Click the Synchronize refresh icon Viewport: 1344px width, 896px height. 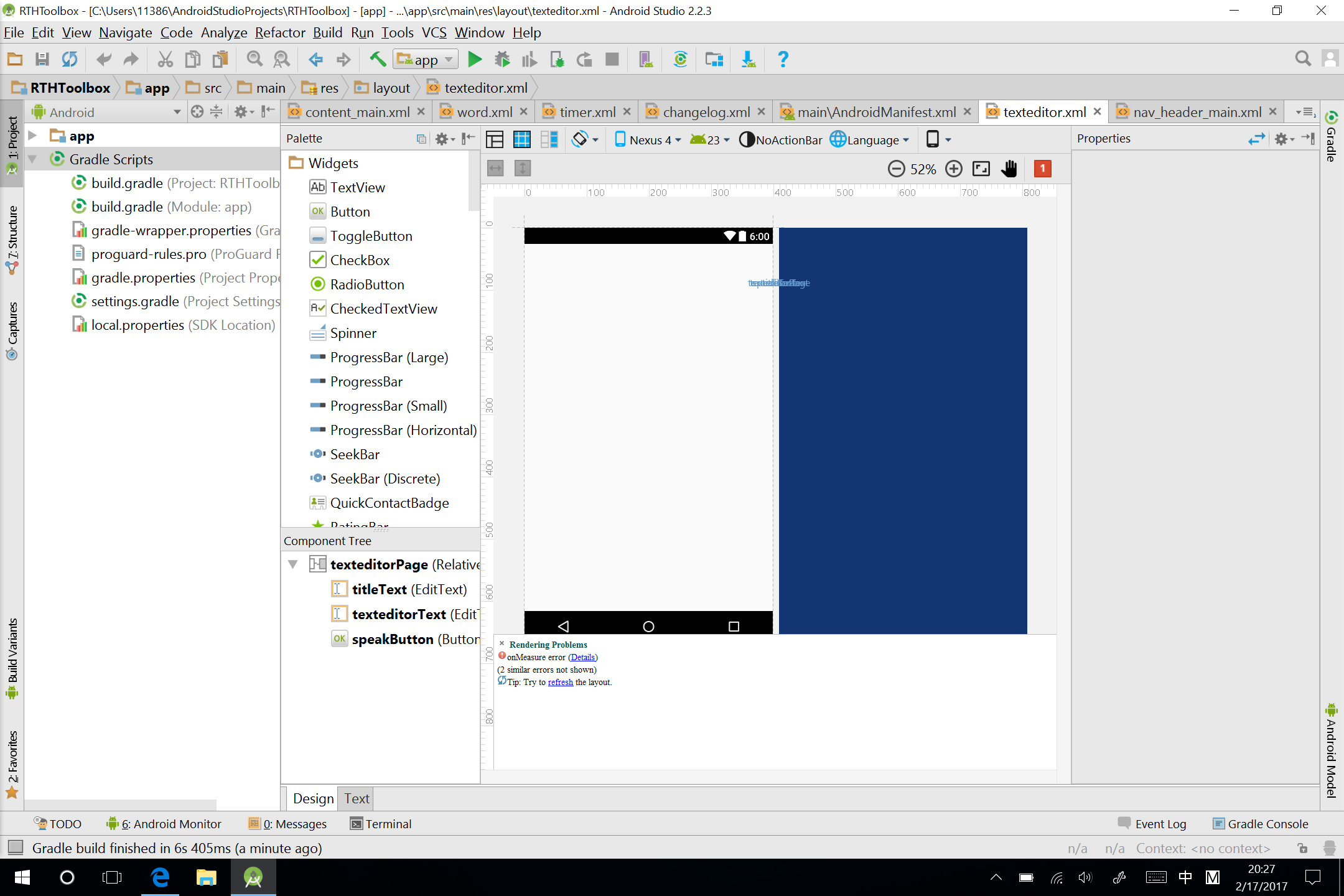click(69, 59)
